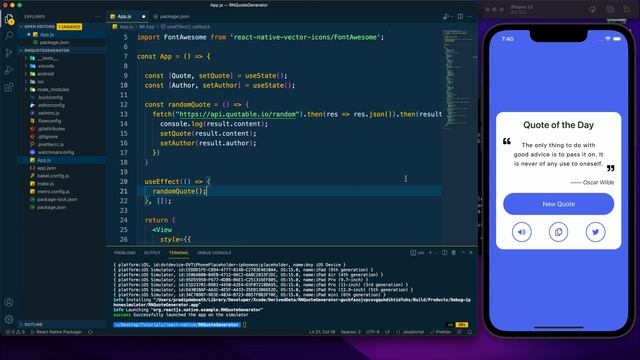Expand the Outline section
Image resolution: width=640 pixels, height=360 pixels.
coord(33,324)
